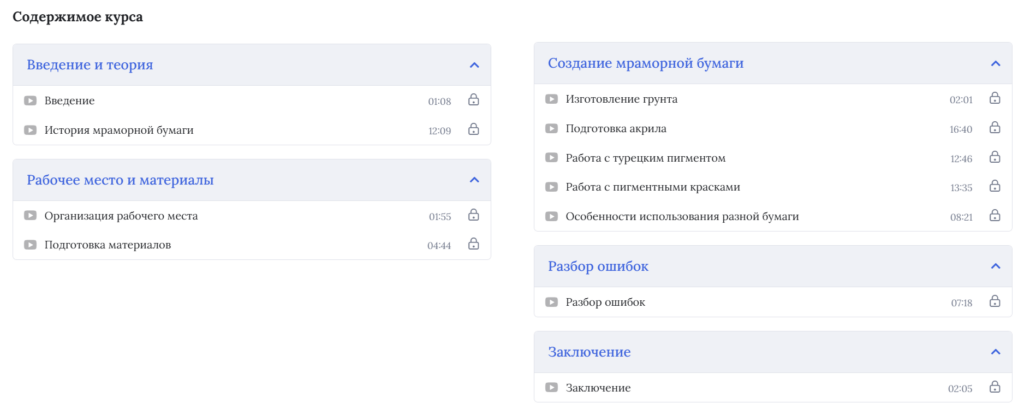This screenshot has height=415, width=1024.
Task: Toggle the Разбор ошибок section chevron
Action: pyautogui.click(x=995, y=267)
